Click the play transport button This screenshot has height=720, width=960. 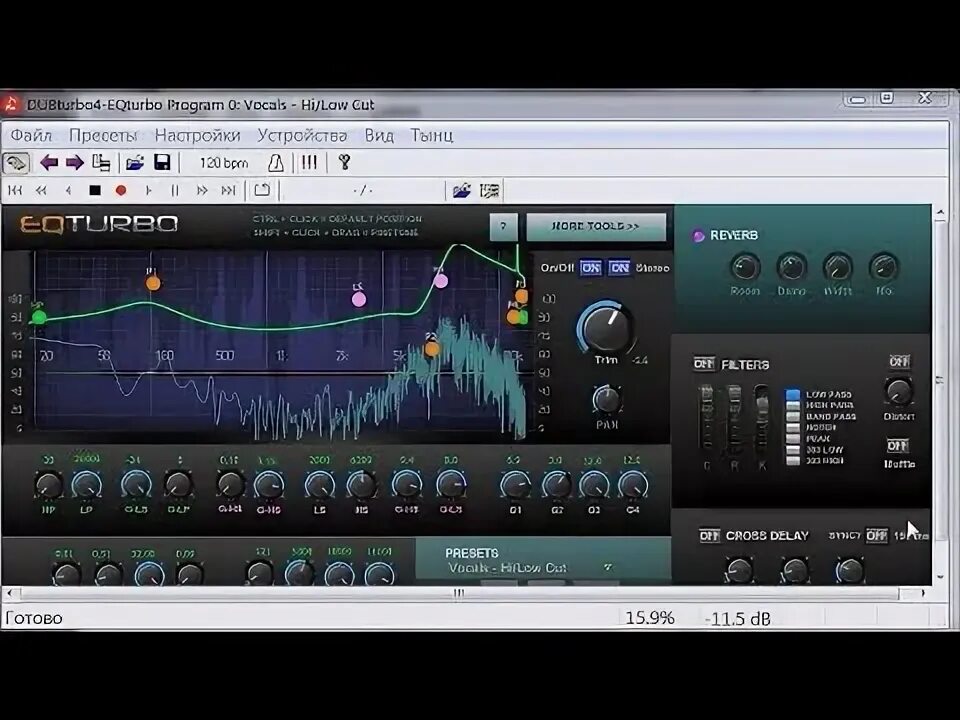[148, 191]
